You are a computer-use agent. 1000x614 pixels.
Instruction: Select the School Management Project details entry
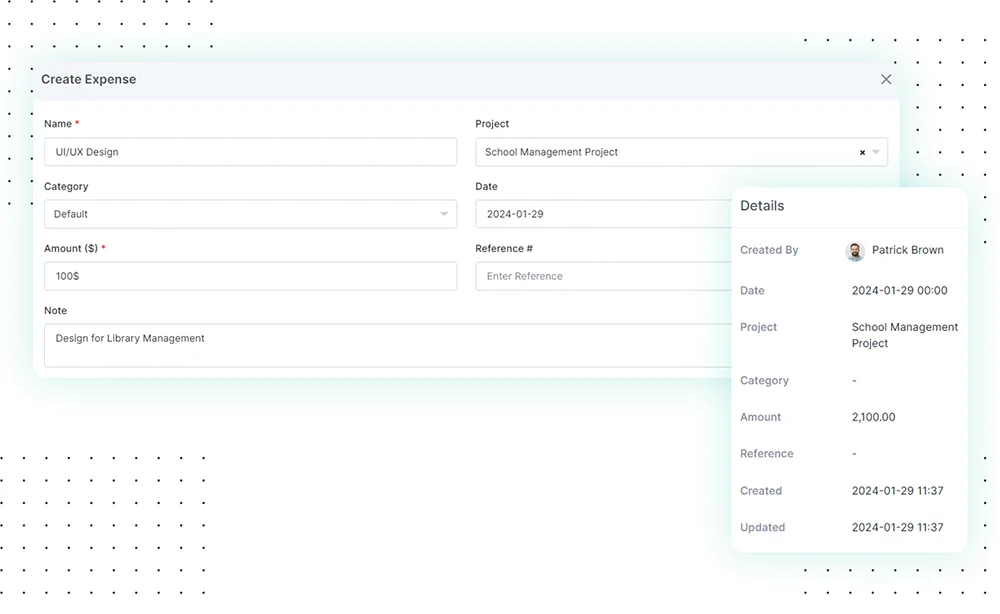click(904, 335)
